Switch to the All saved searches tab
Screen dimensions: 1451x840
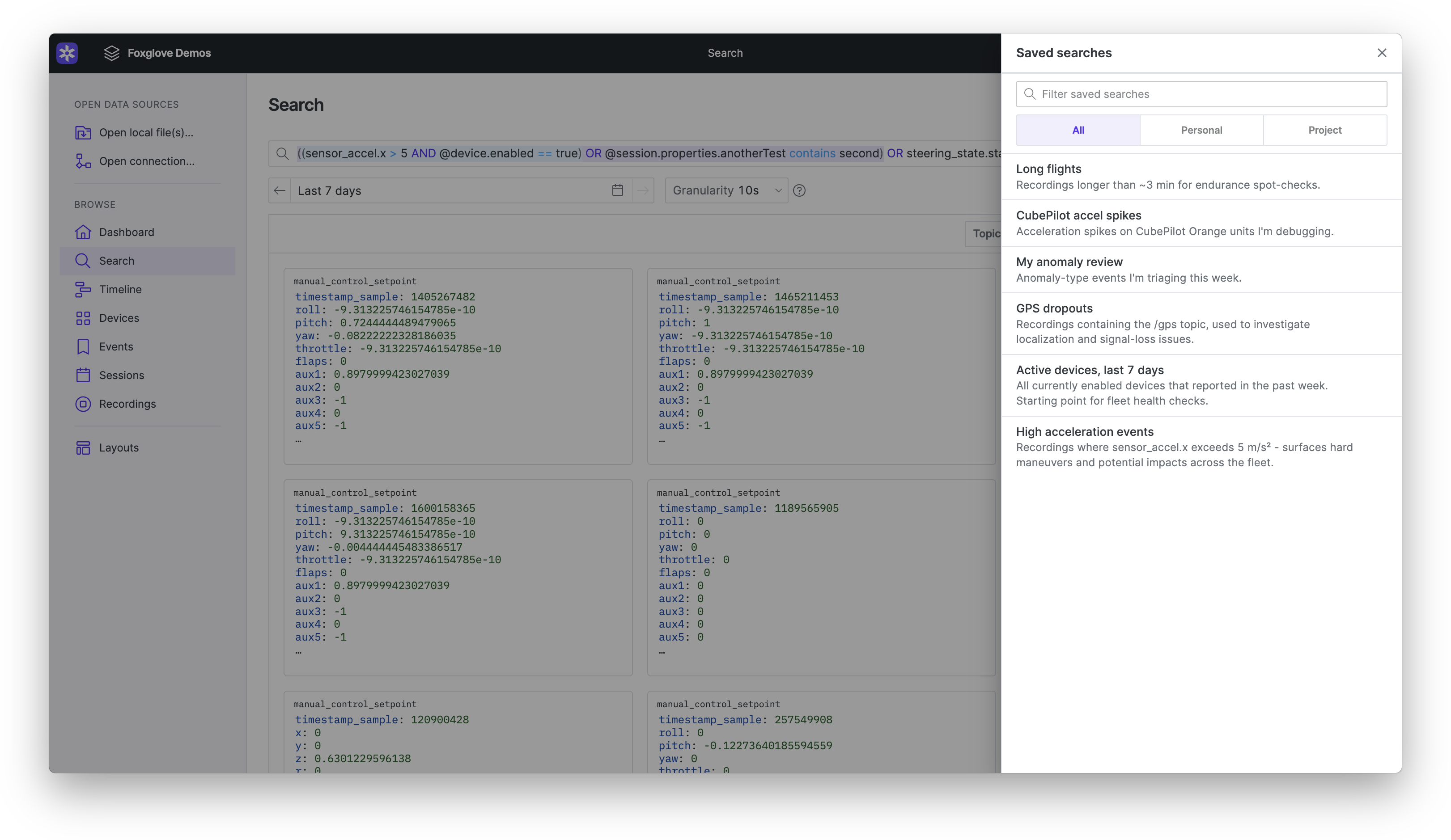click(1078, 130)
